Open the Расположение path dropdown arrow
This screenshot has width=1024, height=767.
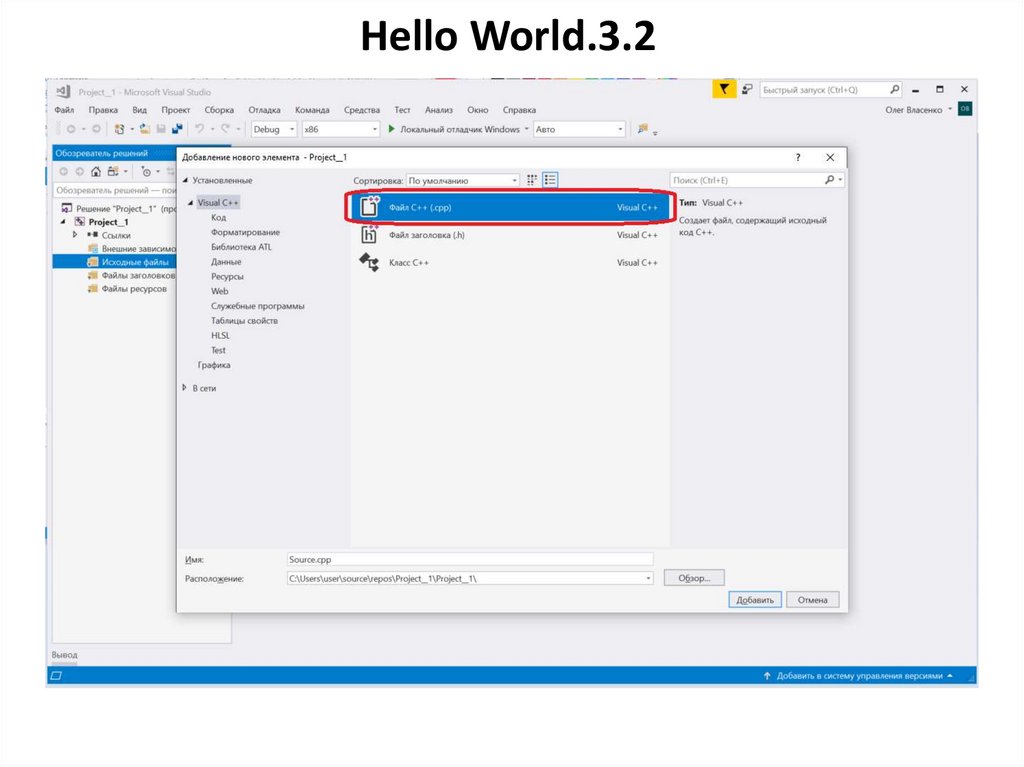click(648, 578)
